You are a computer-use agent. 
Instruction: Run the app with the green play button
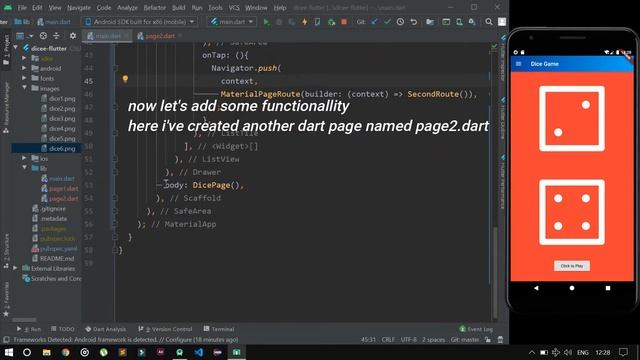pyautogui.click(x=266, y=22)
